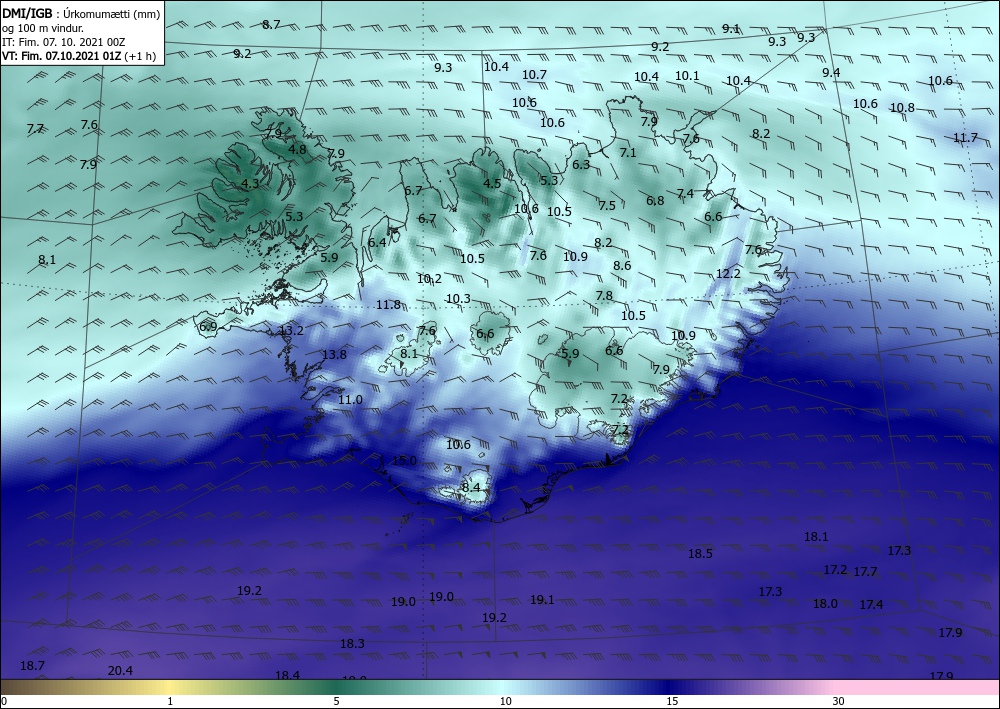This screenshot has width=1000, height=709.
Task: Click the 13.2 value on the map
Action: [x=291, y=330]
